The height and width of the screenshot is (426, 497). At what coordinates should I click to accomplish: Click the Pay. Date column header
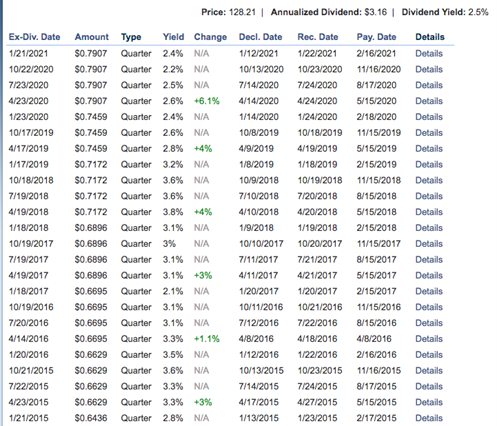point(376,37)
